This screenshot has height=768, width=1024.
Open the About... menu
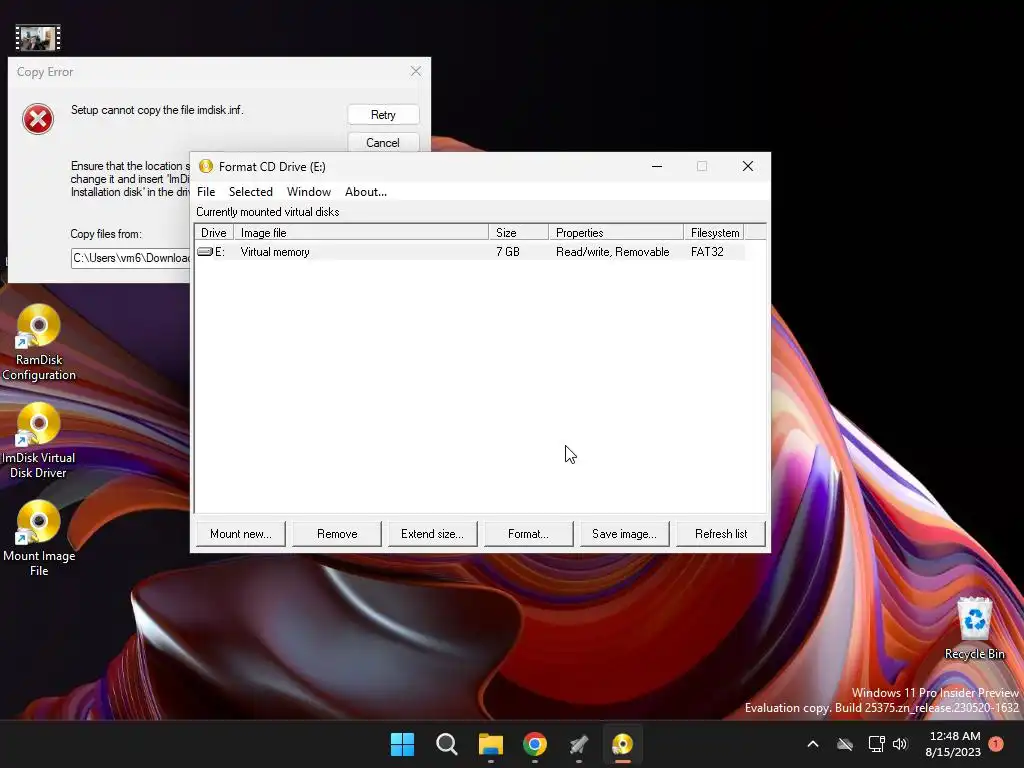[x=366, y=192]
